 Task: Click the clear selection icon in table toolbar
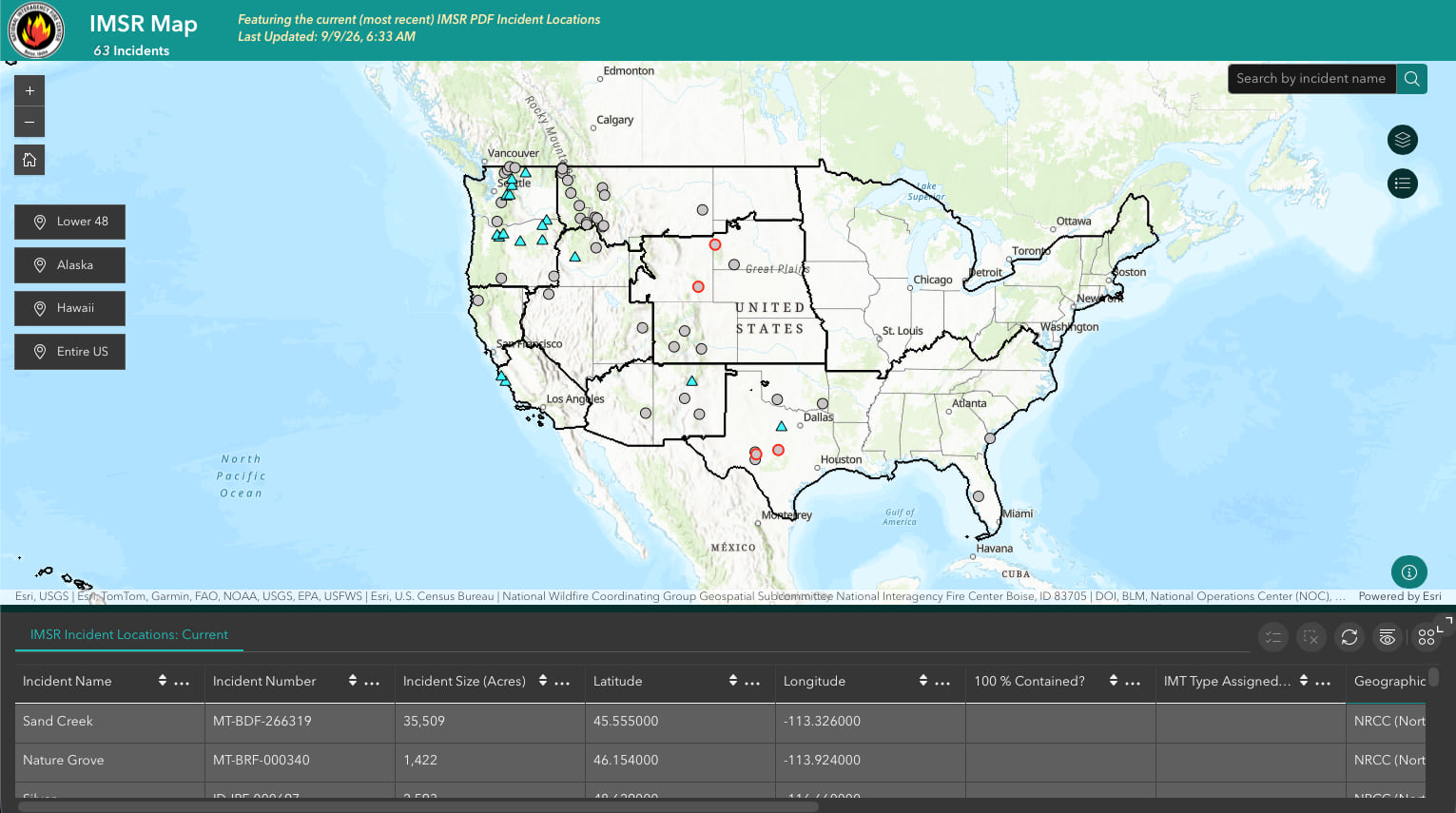point(1311,637)
